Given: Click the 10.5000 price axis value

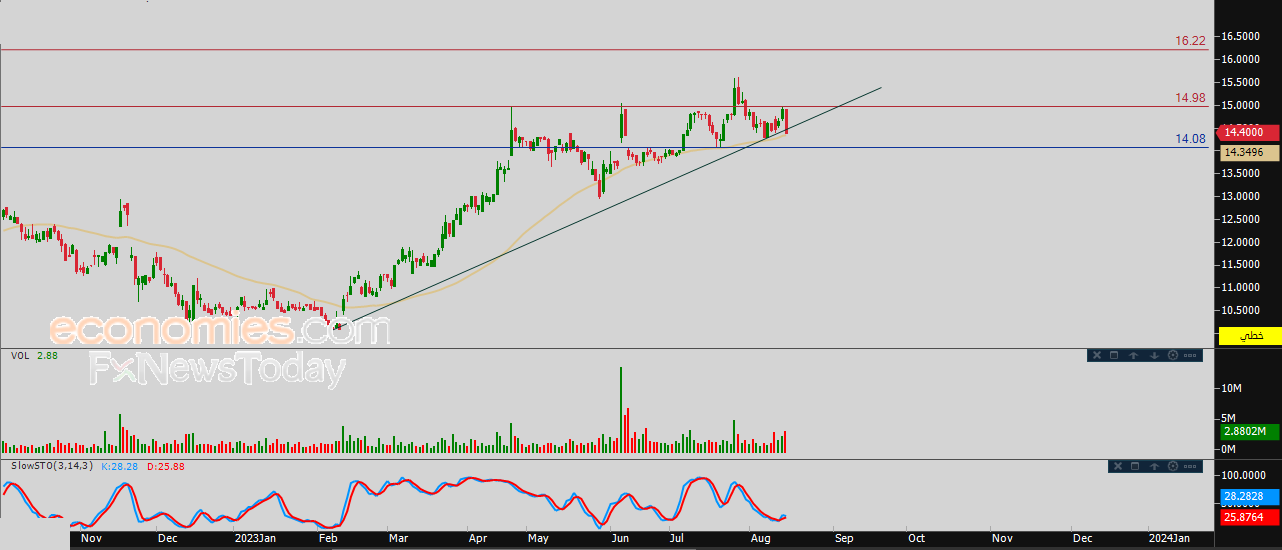Looking at the screenshot, I should 1242,310.
